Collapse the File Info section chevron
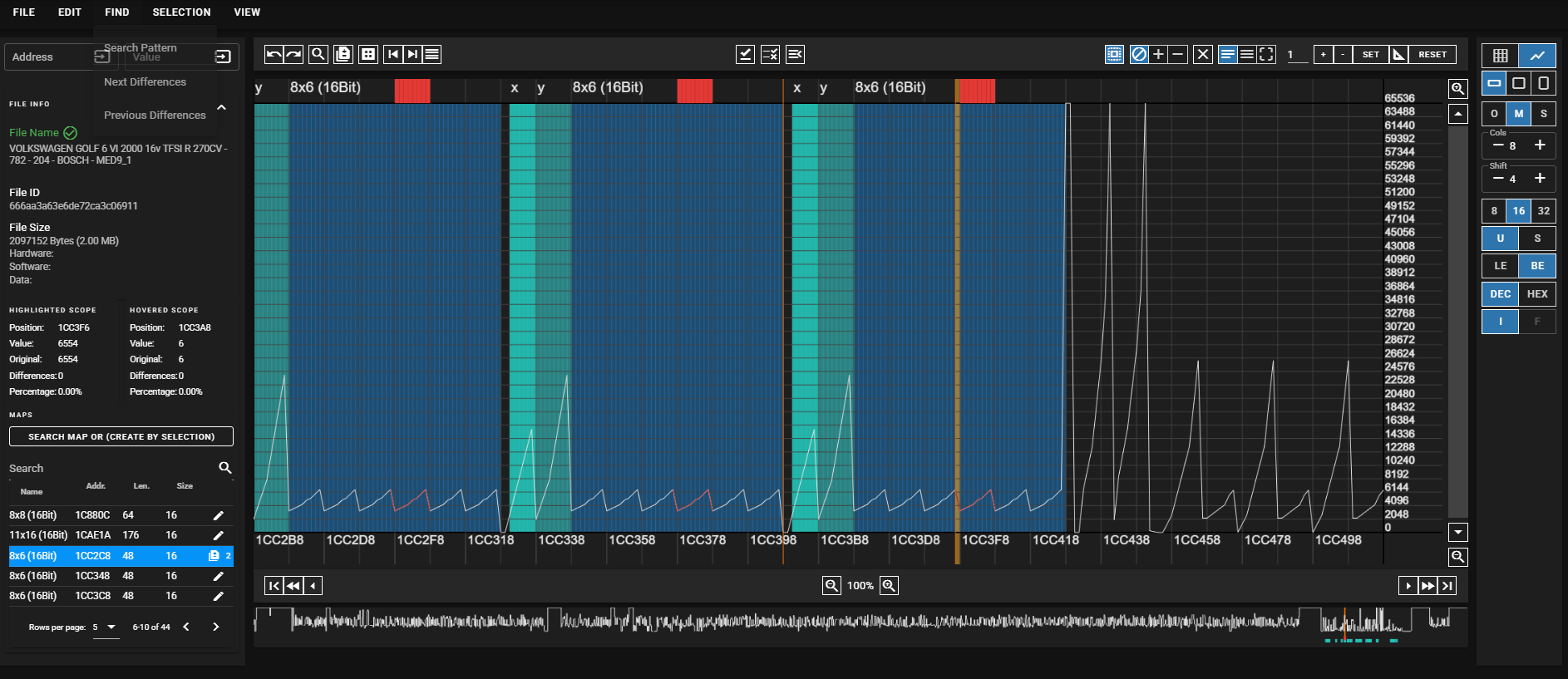This screenshot has width=1568, height=679. click(x=221, y=107)
